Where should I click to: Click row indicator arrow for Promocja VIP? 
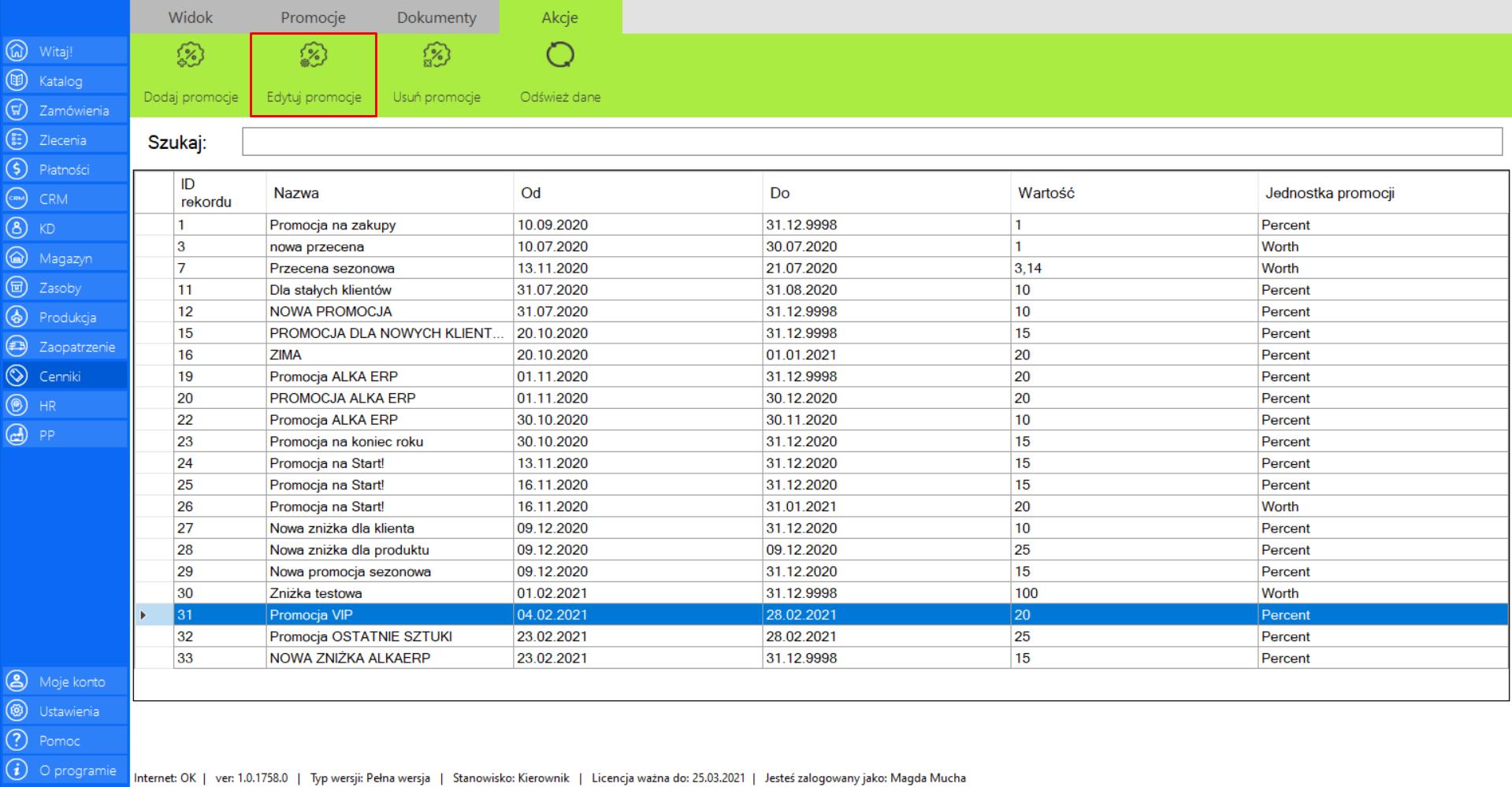coord(143,615)
